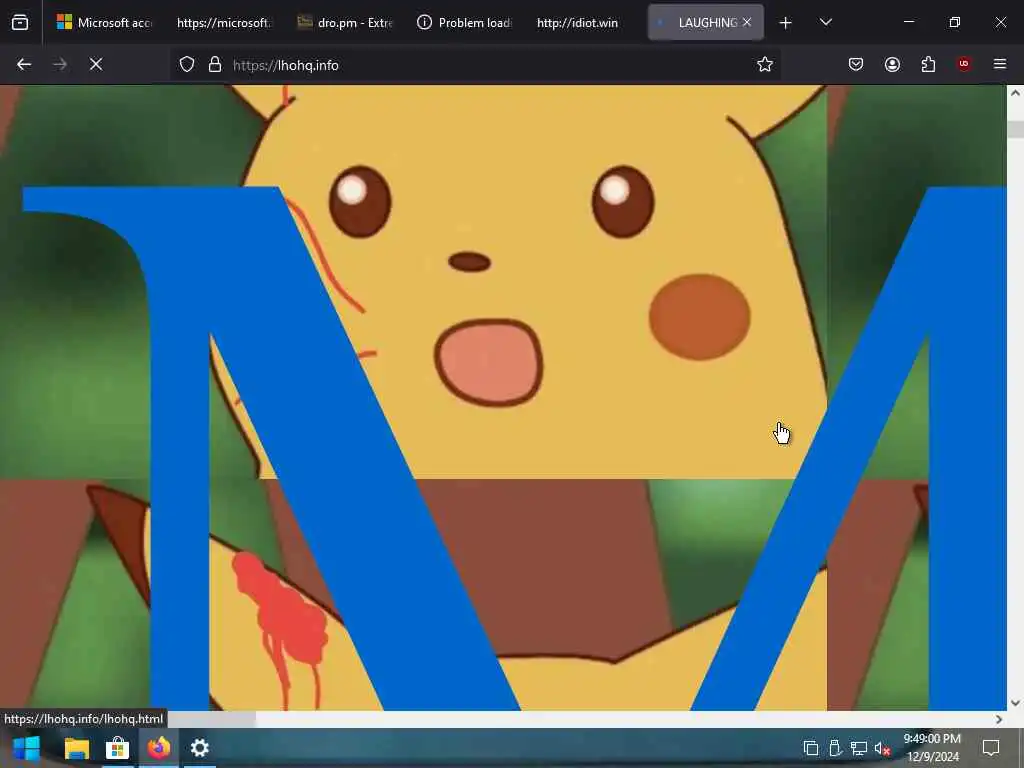The width and height of the screenshot is (1024, 768).
Task: Click the surprised Pikachu image link
Action: (x=503, y=397)
